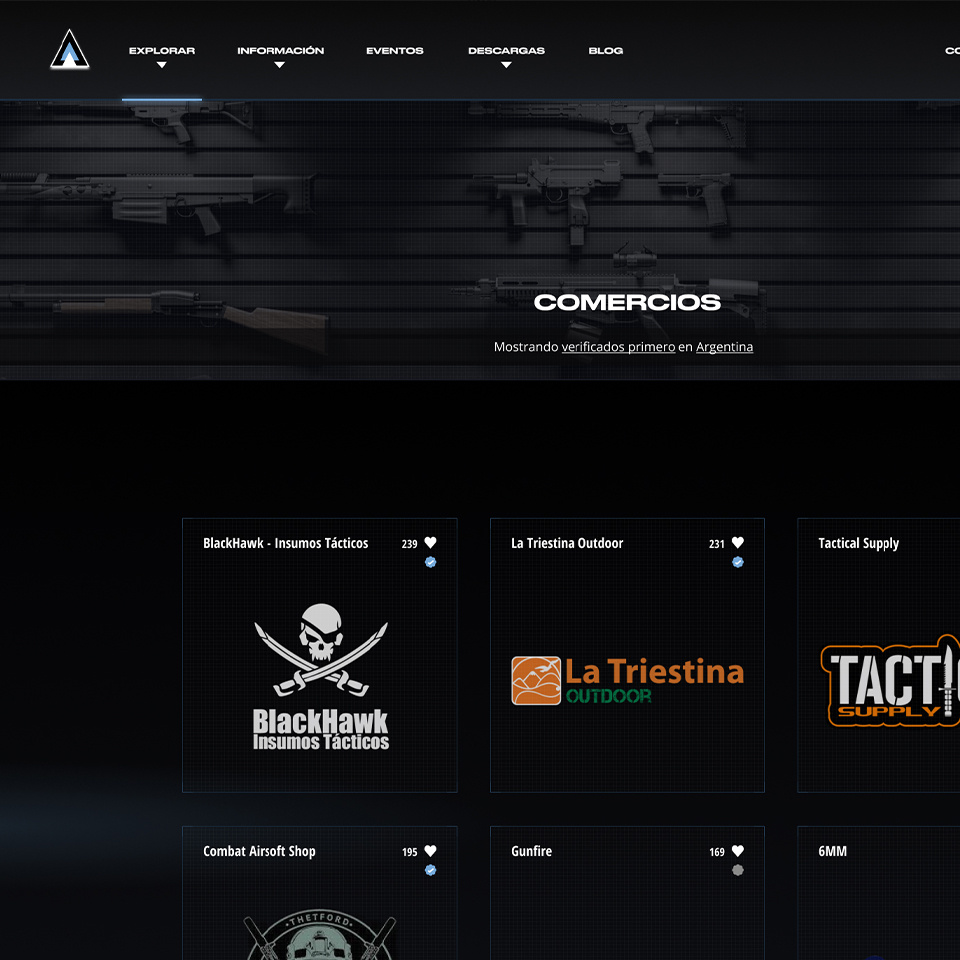
Task: Click the COMERCIOS page heading
Action: 627,302
